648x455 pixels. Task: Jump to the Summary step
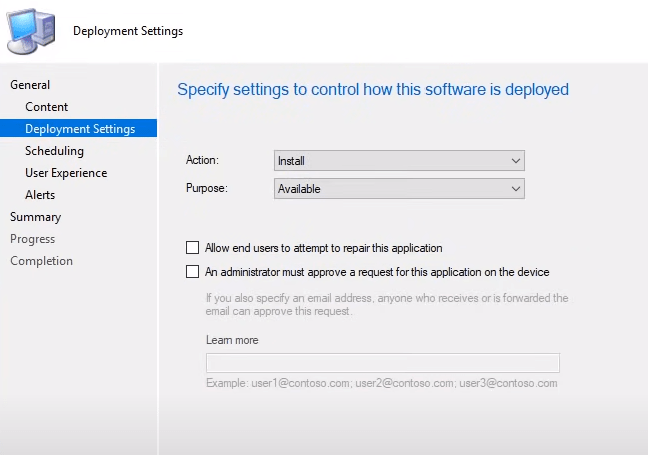tap(36, 217)
